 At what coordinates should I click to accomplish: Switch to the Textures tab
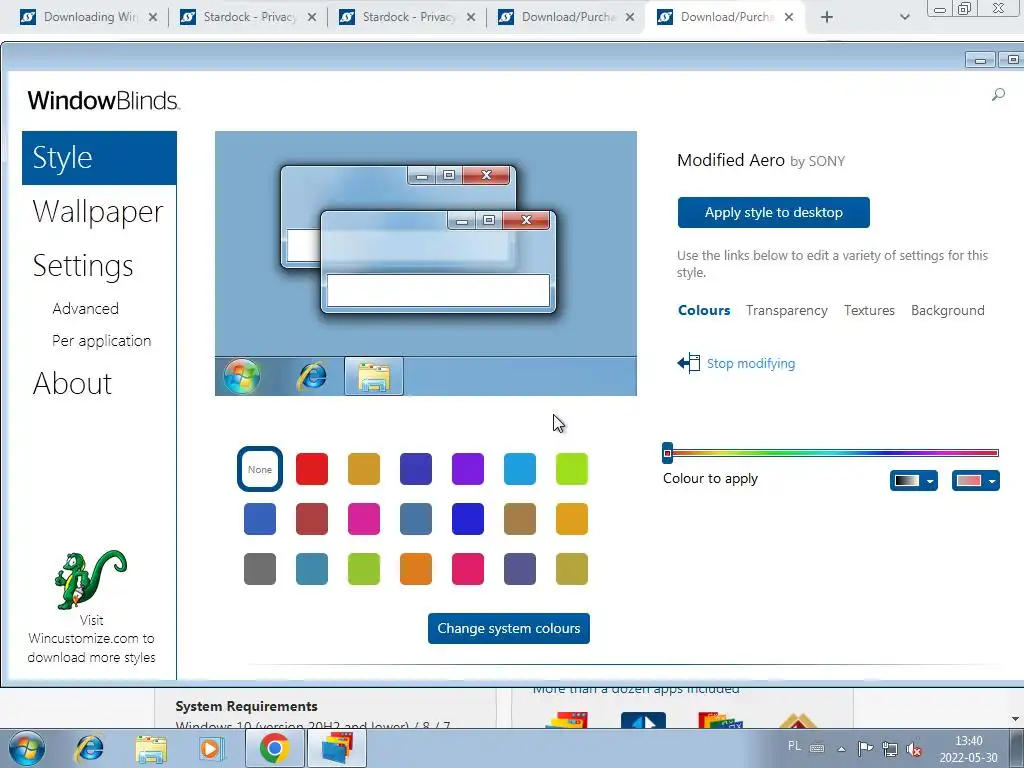pyautogui.click(x=869, y=310)
